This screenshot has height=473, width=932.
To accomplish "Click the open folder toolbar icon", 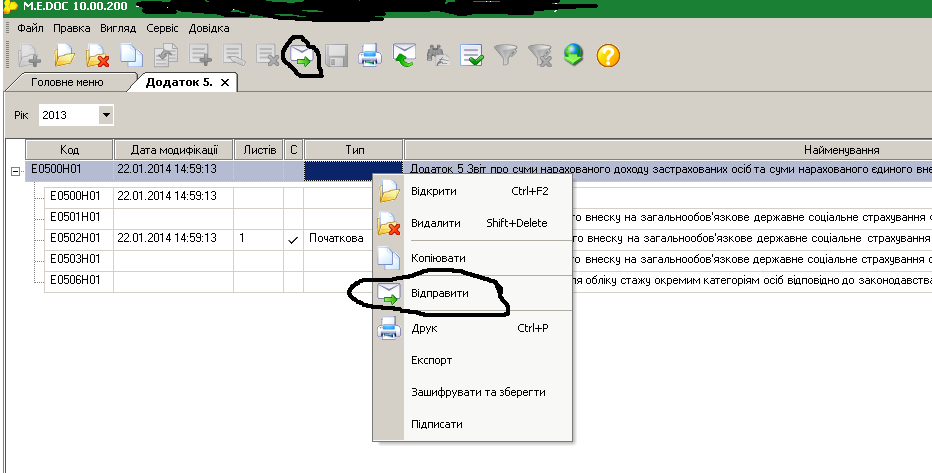I will pos(64,56).
